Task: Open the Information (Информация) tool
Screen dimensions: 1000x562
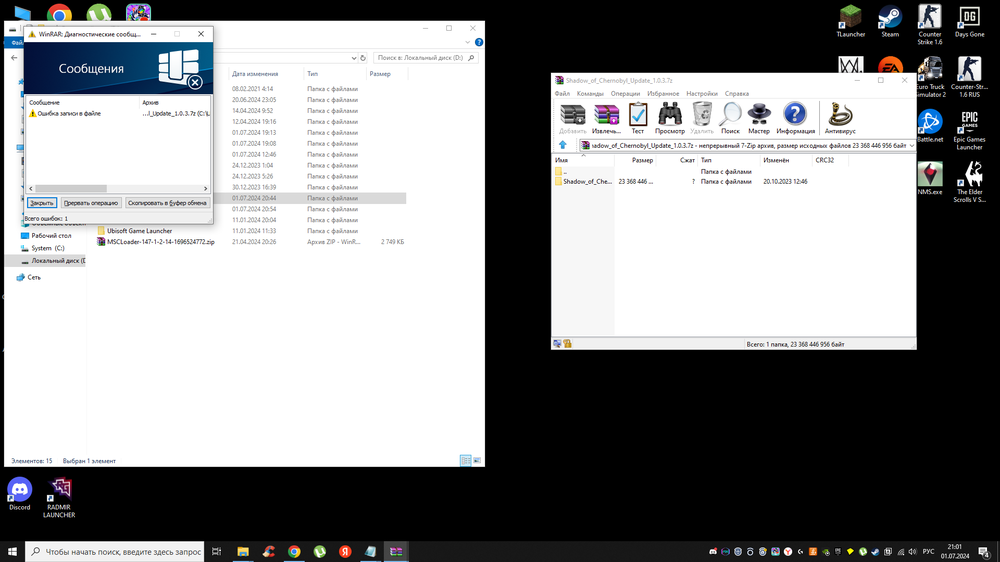Action: point(795,118)
